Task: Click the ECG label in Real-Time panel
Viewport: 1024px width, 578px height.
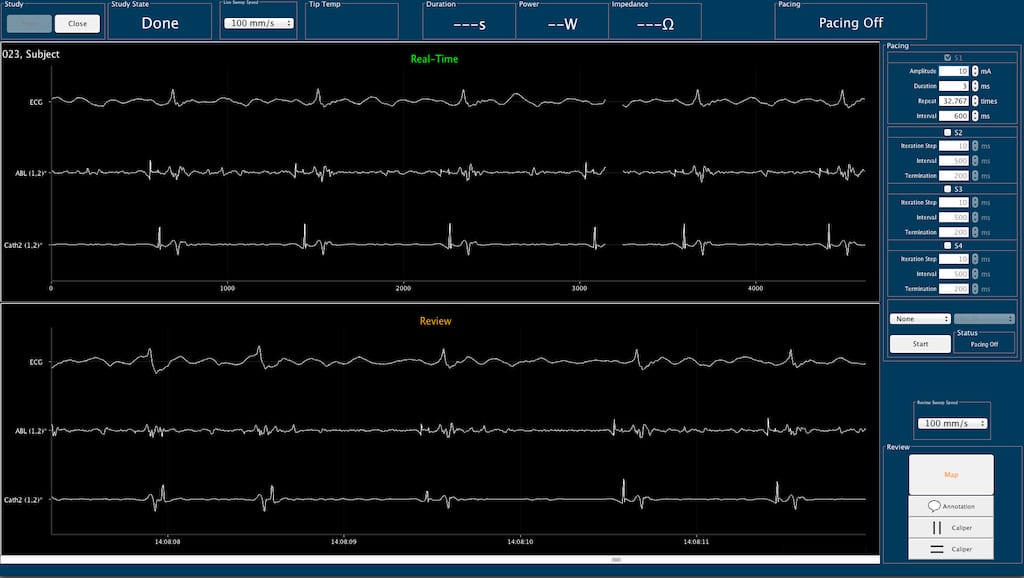Action: click(36, 102)
